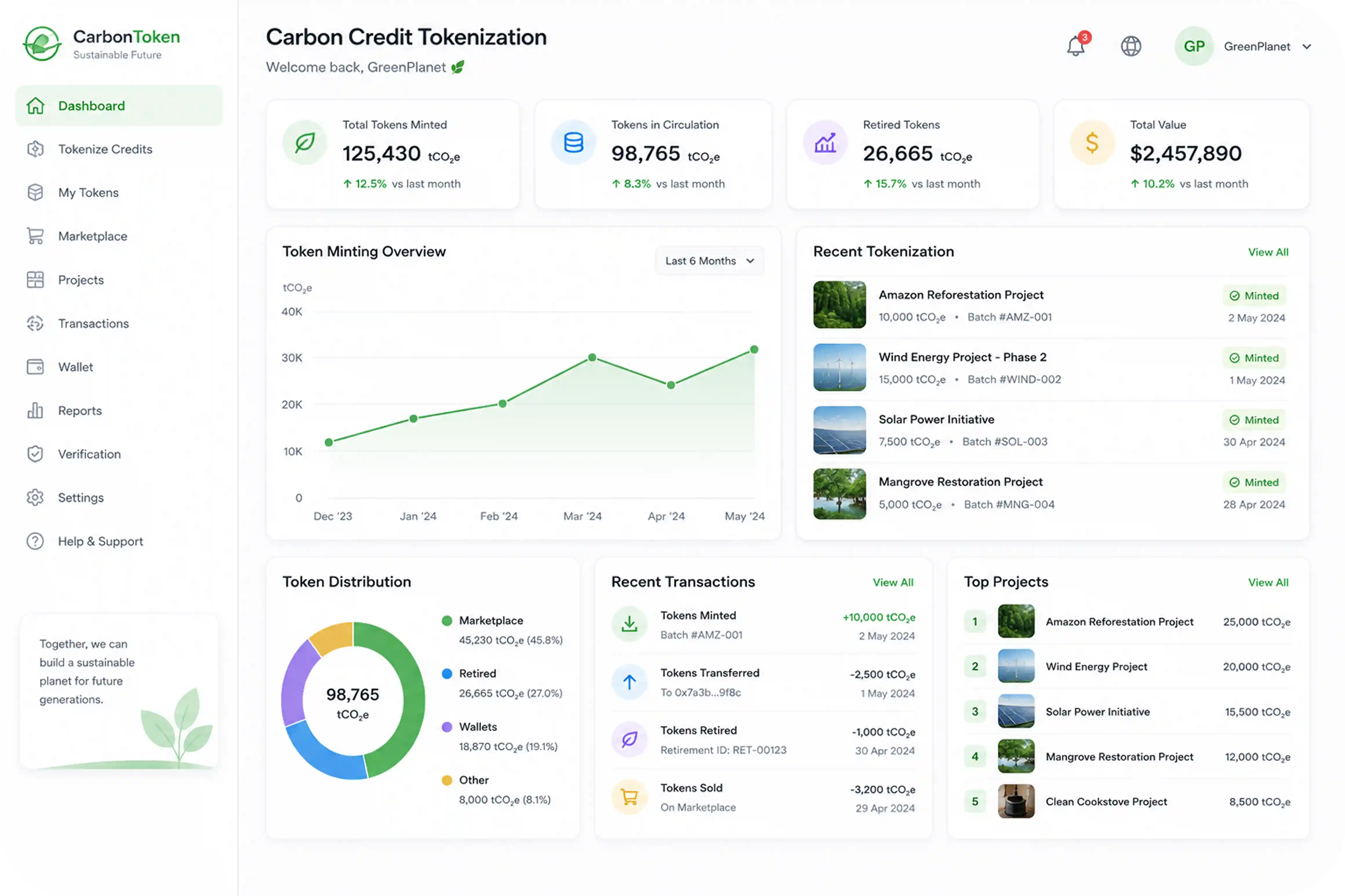Click View All in Recent Transactions

(x=892, y=582)
